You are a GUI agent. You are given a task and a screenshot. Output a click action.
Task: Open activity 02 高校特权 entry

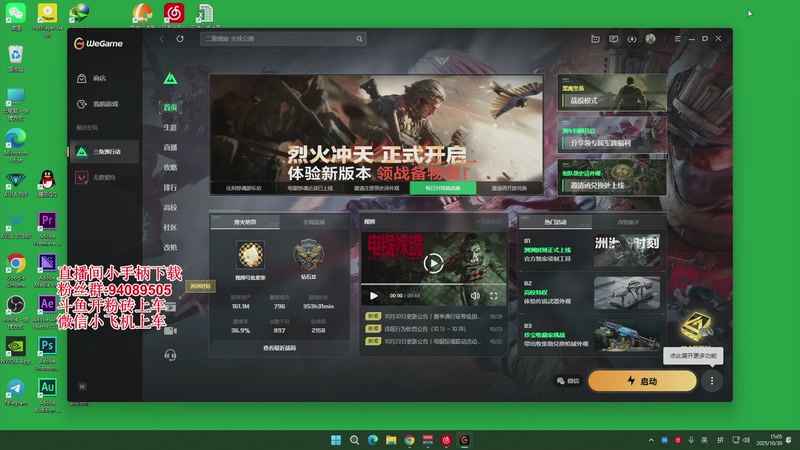(x=591, y=293)
